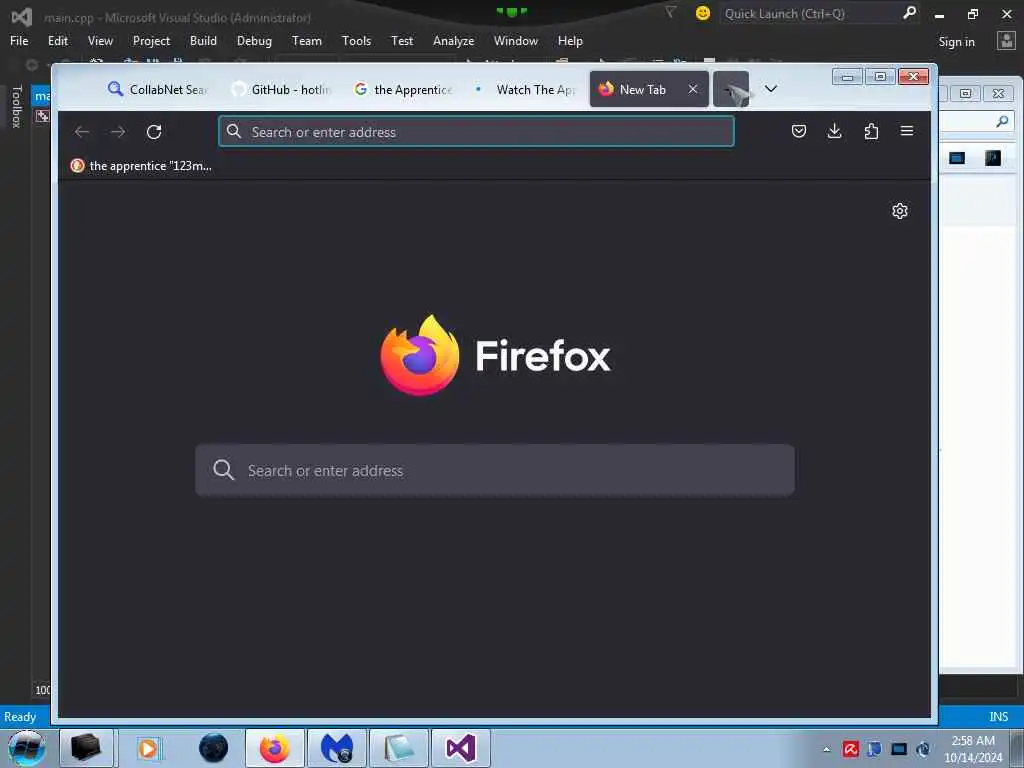The image size is (1024, 768).
Task: Open Visual Studio Edit menu
Action: 57,40
